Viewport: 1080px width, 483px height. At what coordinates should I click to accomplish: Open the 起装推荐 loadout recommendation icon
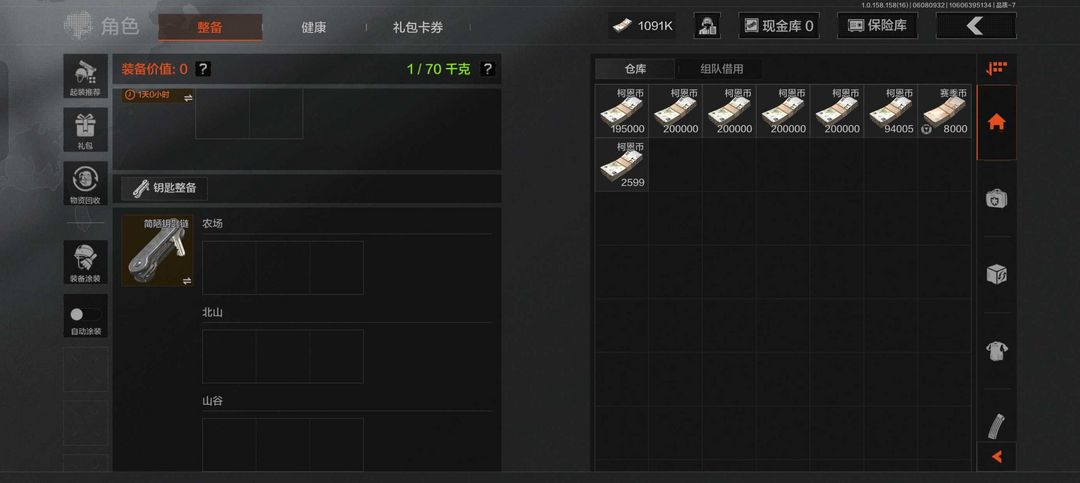pos(85,76)
